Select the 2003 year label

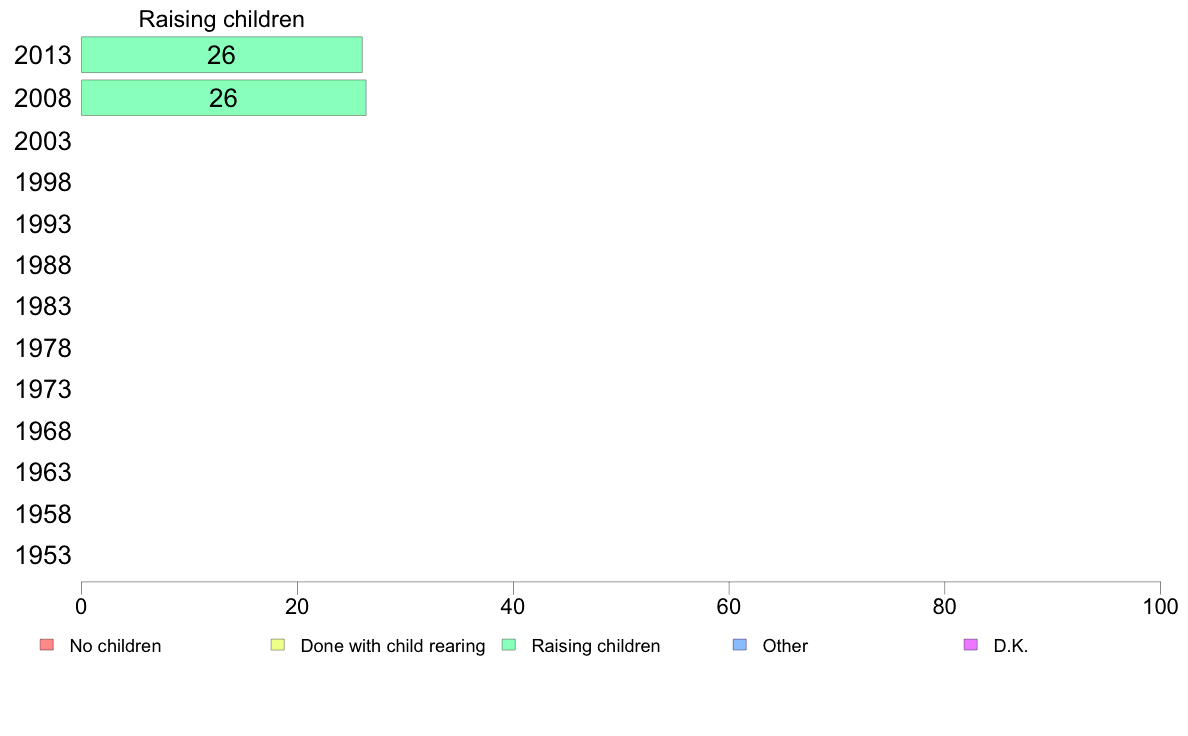[43, 141]
